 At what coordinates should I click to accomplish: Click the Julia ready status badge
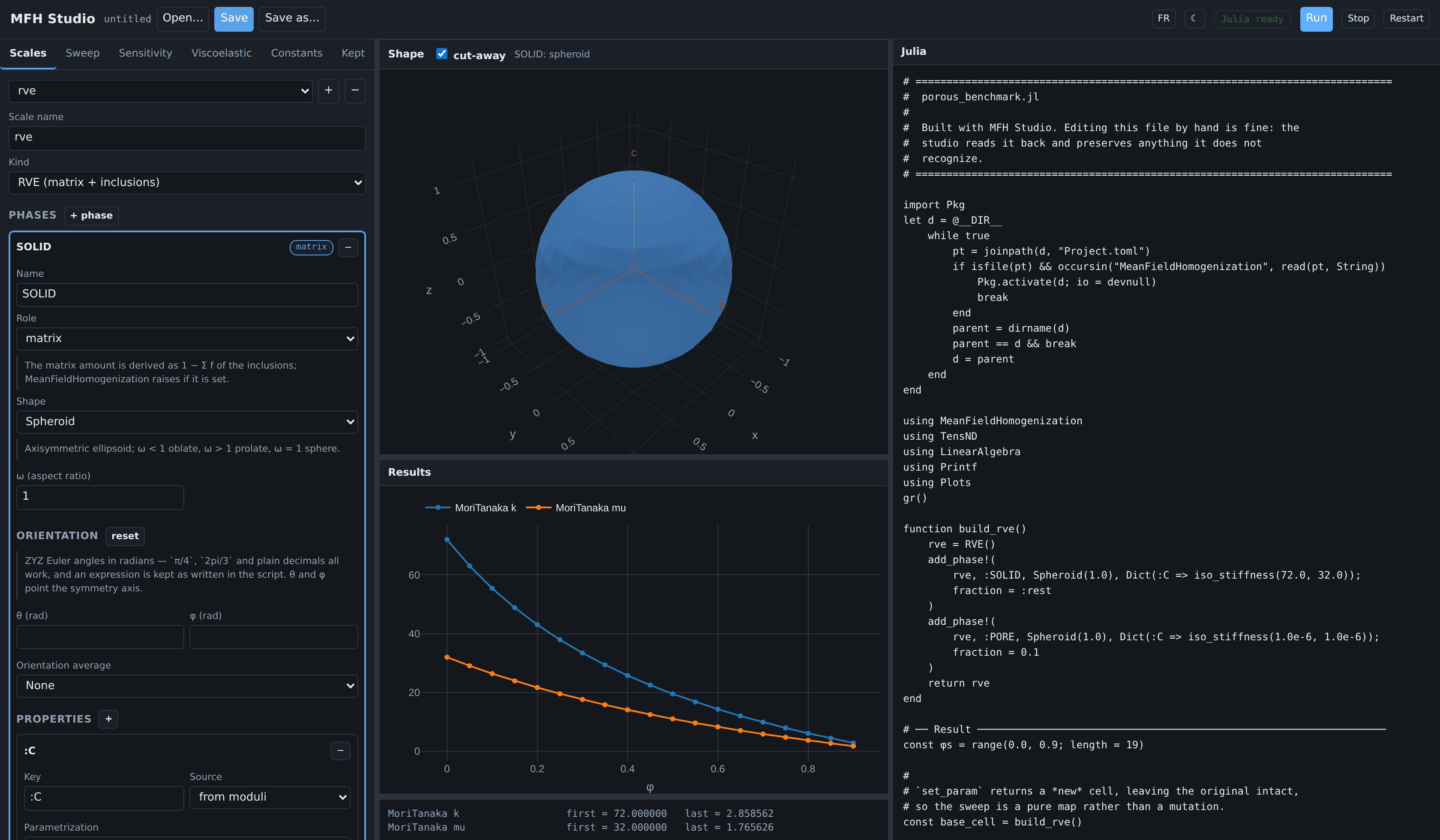click(x=1252, y=19)
